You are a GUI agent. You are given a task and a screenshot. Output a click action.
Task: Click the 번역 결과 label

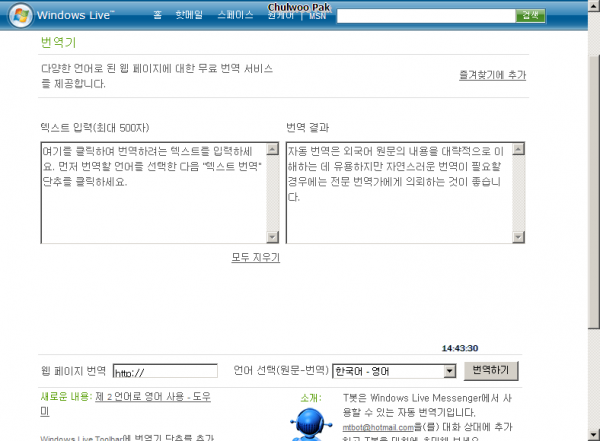(308, 127)
